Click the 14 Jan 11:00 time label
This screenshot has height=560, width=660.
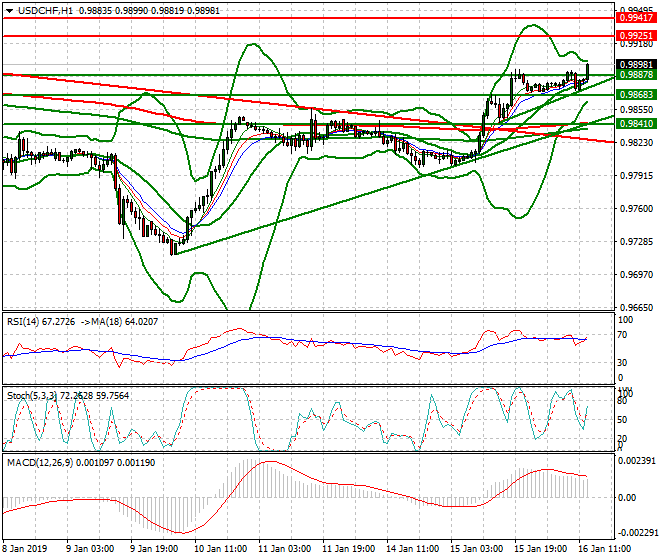[412, 549]
